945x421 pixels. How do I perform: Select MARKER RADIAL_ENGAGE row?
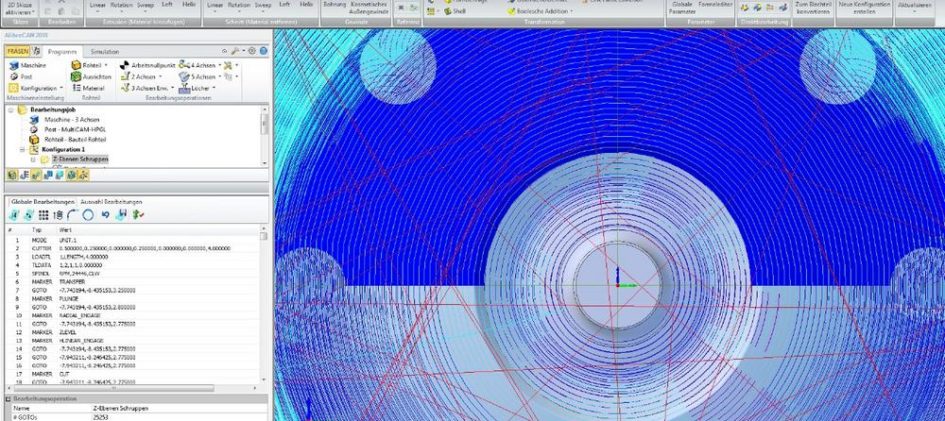point(133,316)
